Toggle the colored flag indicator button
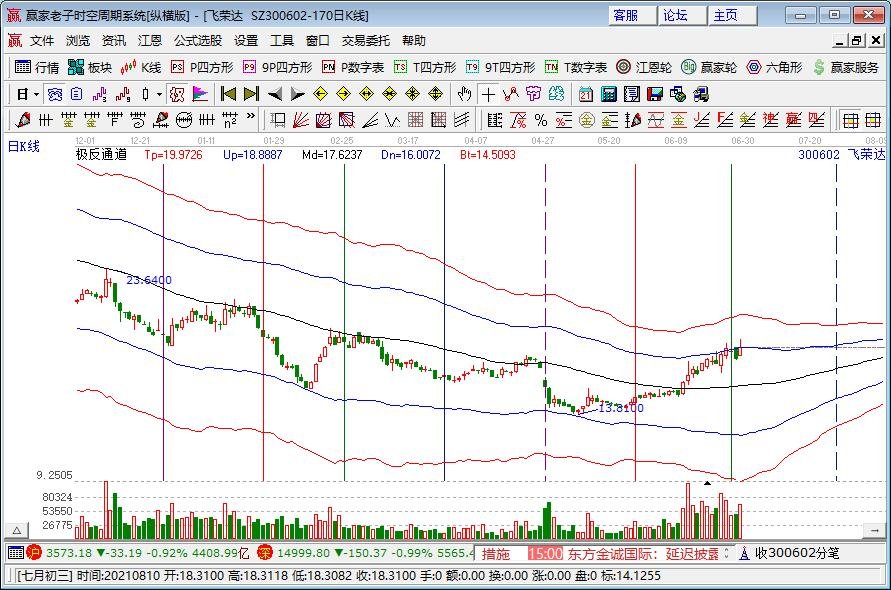The image size is (891, 590). pyautogui.click(x=200, y=94)
